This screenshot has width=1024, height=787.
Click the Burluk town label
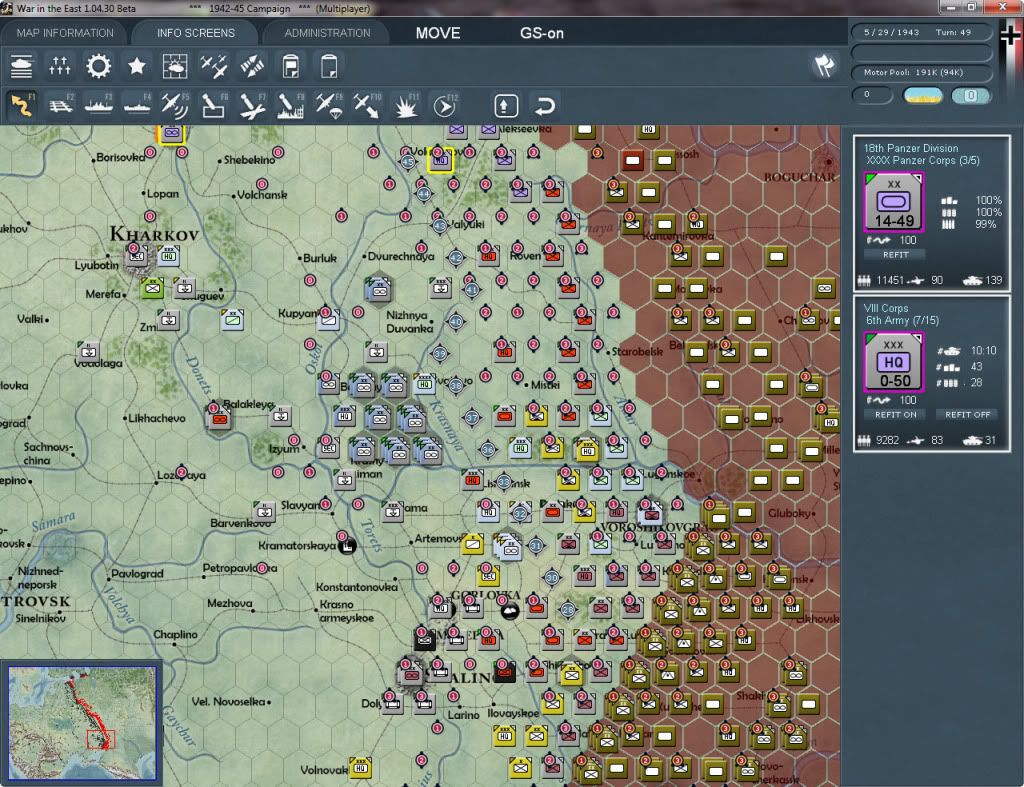click(x=320, y=258)
